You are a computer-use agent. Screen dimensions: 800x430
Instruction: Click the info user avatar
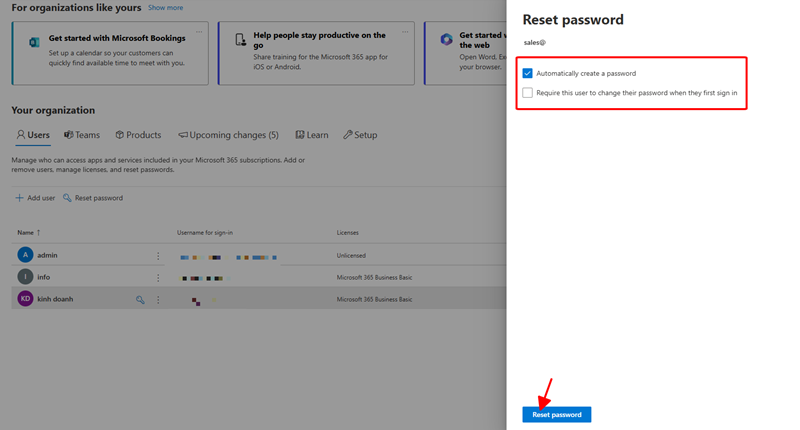point(26,277)
